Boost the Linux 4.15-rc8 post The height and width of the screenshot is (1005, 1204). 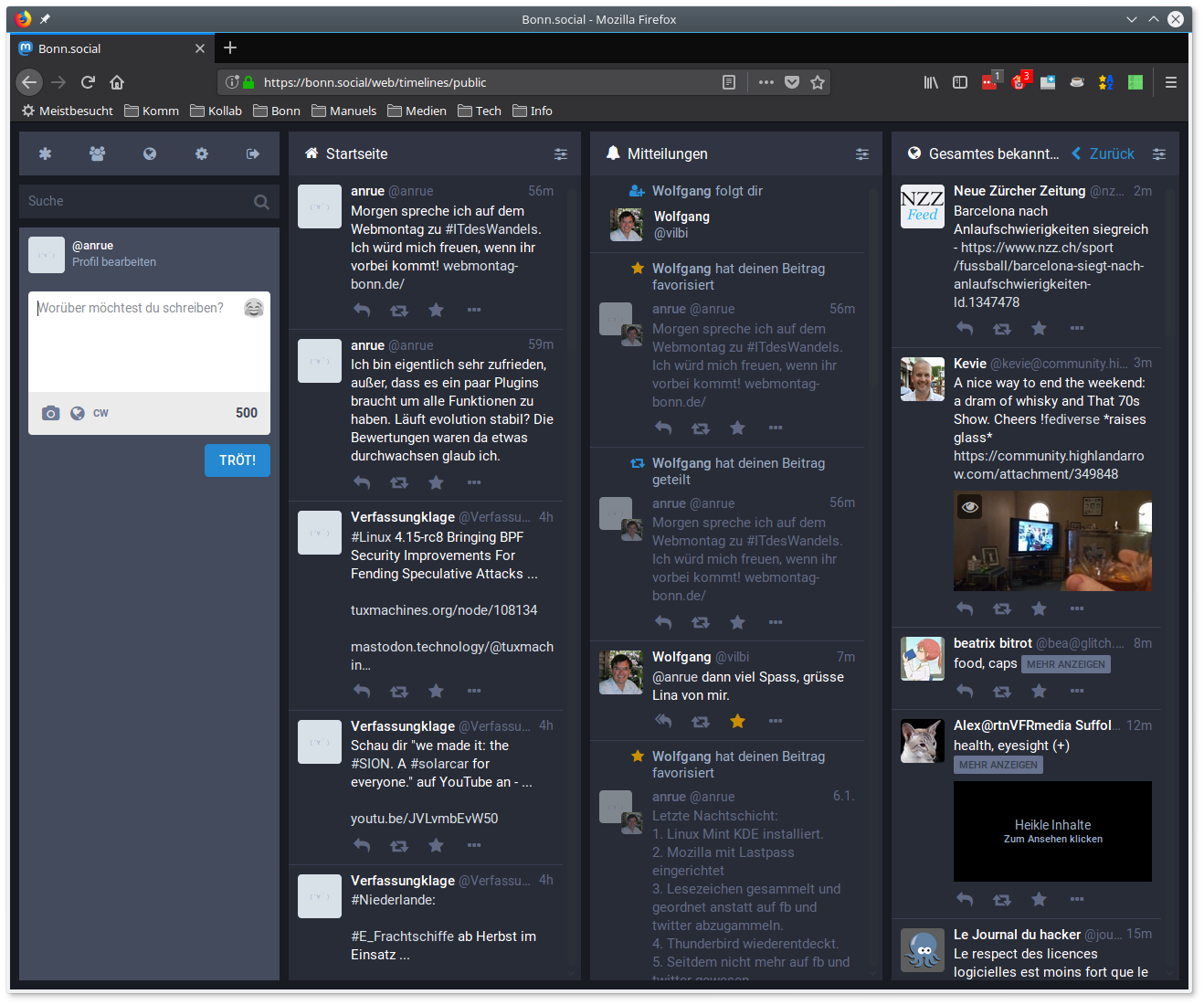point(399,692)
